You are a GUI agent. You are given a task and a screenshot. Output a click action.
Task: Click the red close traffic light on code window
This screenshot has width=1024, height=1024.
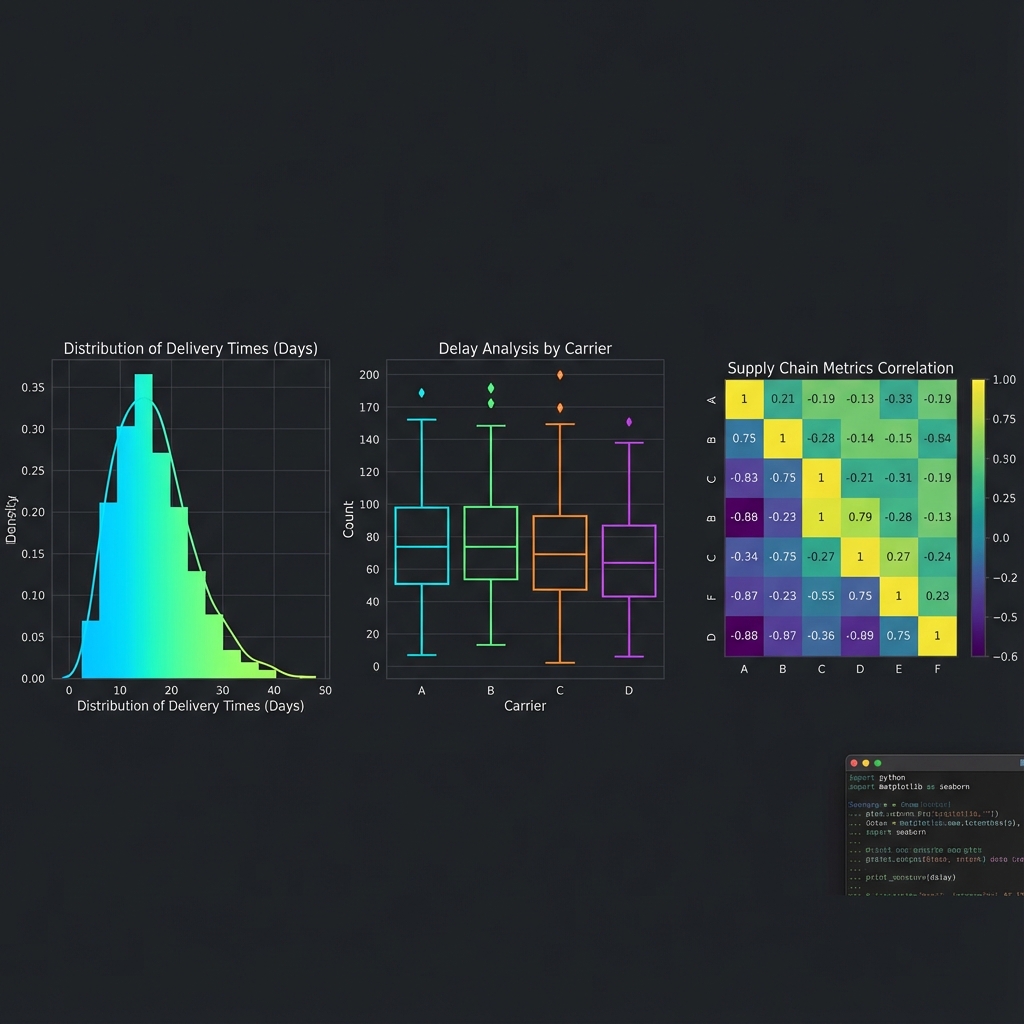tap(854, 763)
